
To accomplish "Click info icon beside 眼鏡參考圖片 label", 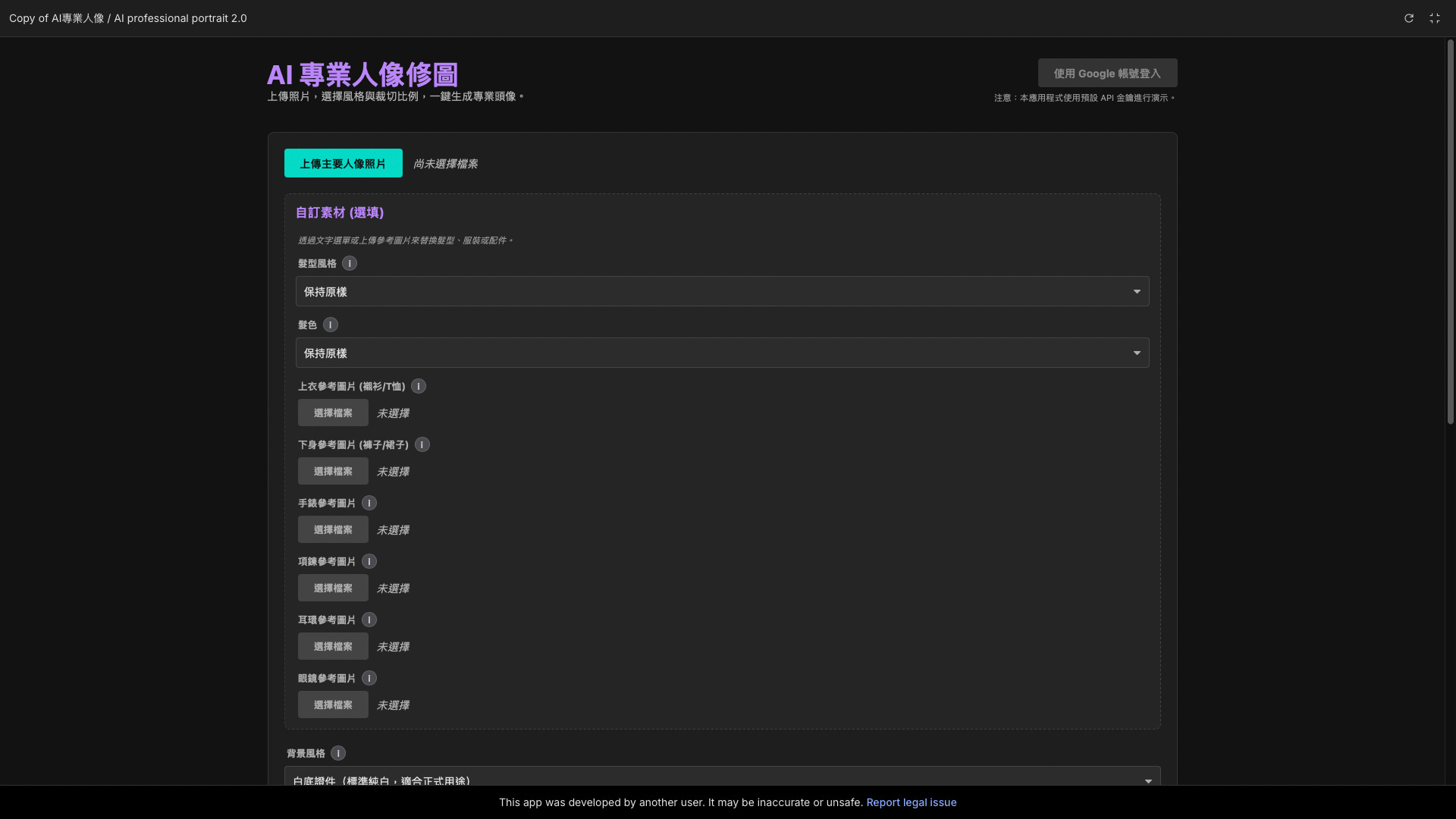I will [x=369, y=678].
